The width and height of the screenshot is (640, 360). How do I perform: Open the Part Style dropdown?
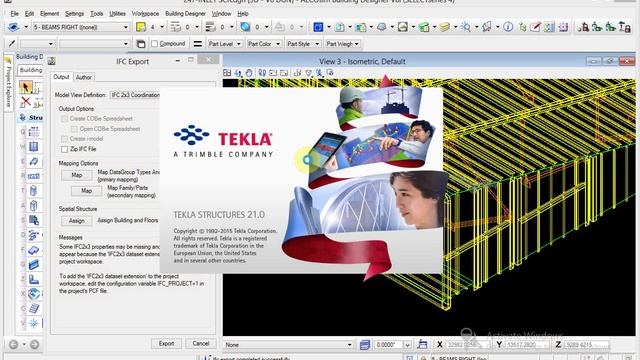coord(302,44)
